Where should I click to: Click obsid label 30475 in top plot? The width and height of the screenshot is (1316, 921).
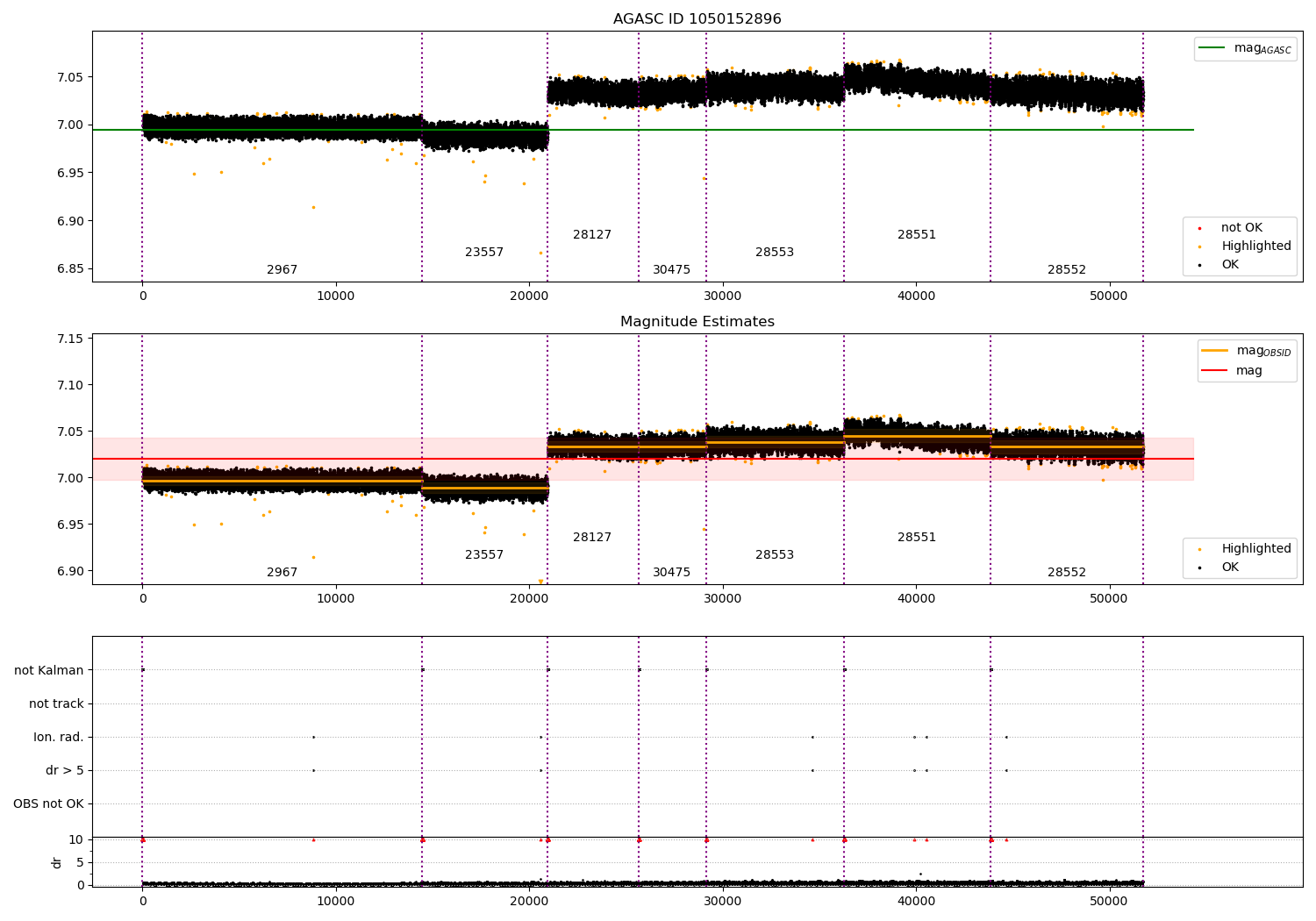tap(672, 270)
